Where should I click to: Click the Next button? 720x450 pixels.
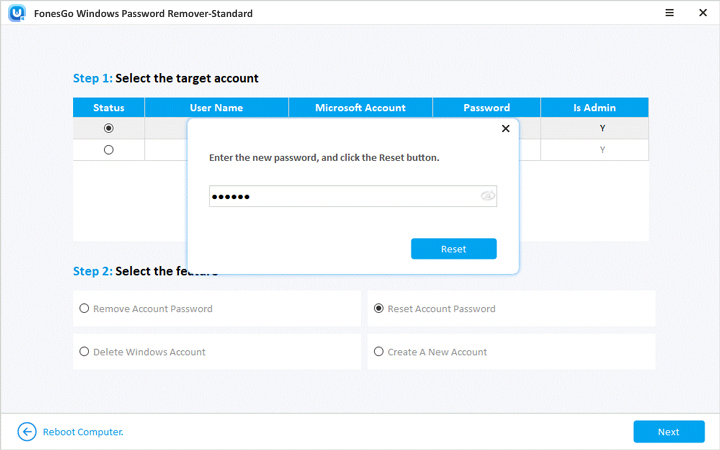click(668, 432)
